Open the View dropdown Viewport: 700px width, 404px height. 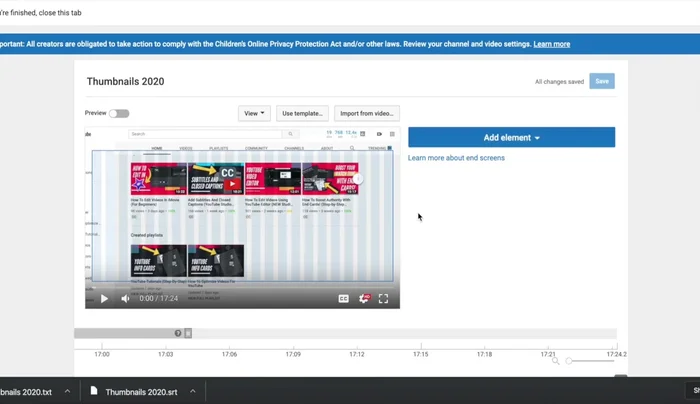(255, 113)
